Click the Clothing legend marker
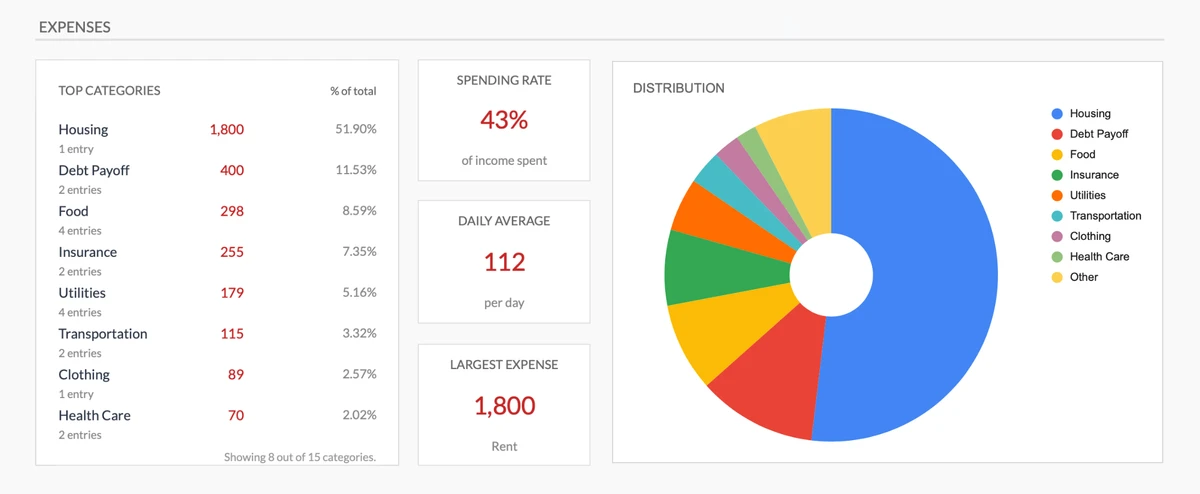Image resolution: width=1200 pixels, height=494 pixels. pyautogui.click(x=1057, y=237)
